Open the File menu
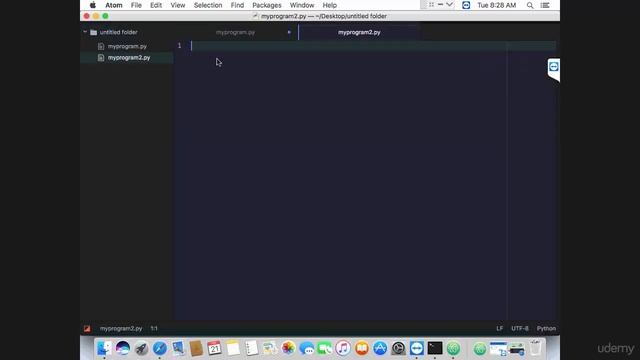 pos(136,5)
